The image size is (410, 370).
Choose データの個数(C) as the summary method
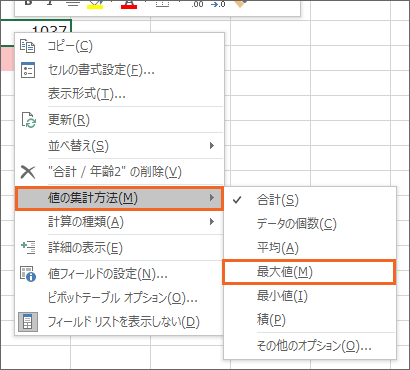click(x=310, y=224)
